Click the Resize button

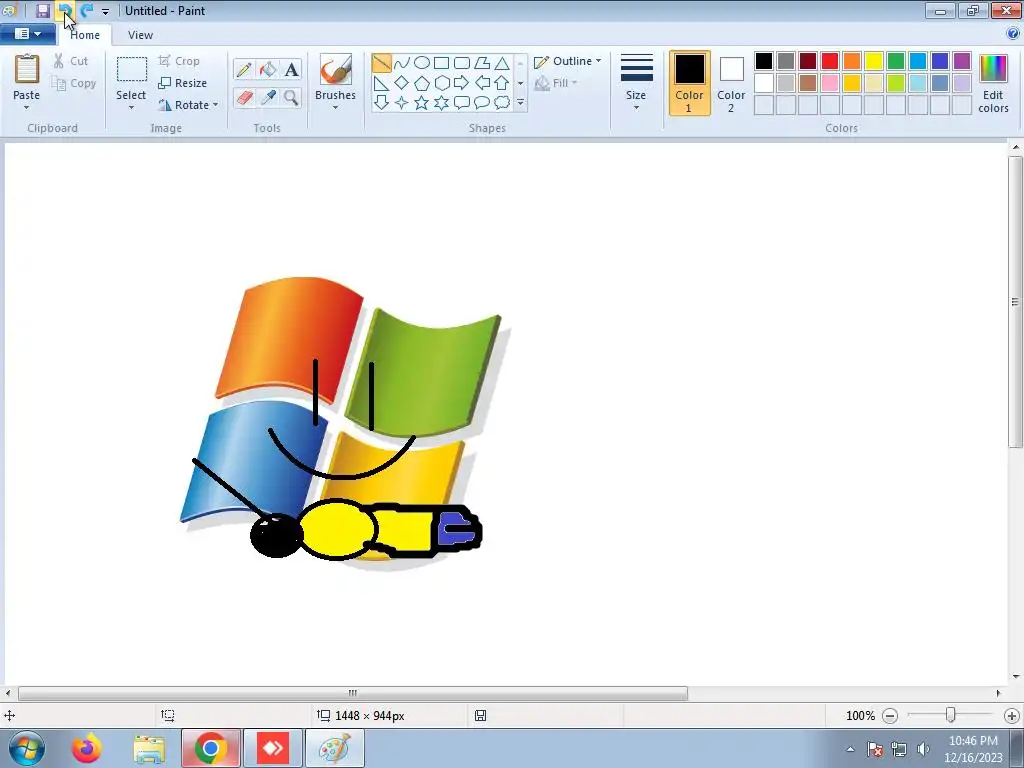183,83
